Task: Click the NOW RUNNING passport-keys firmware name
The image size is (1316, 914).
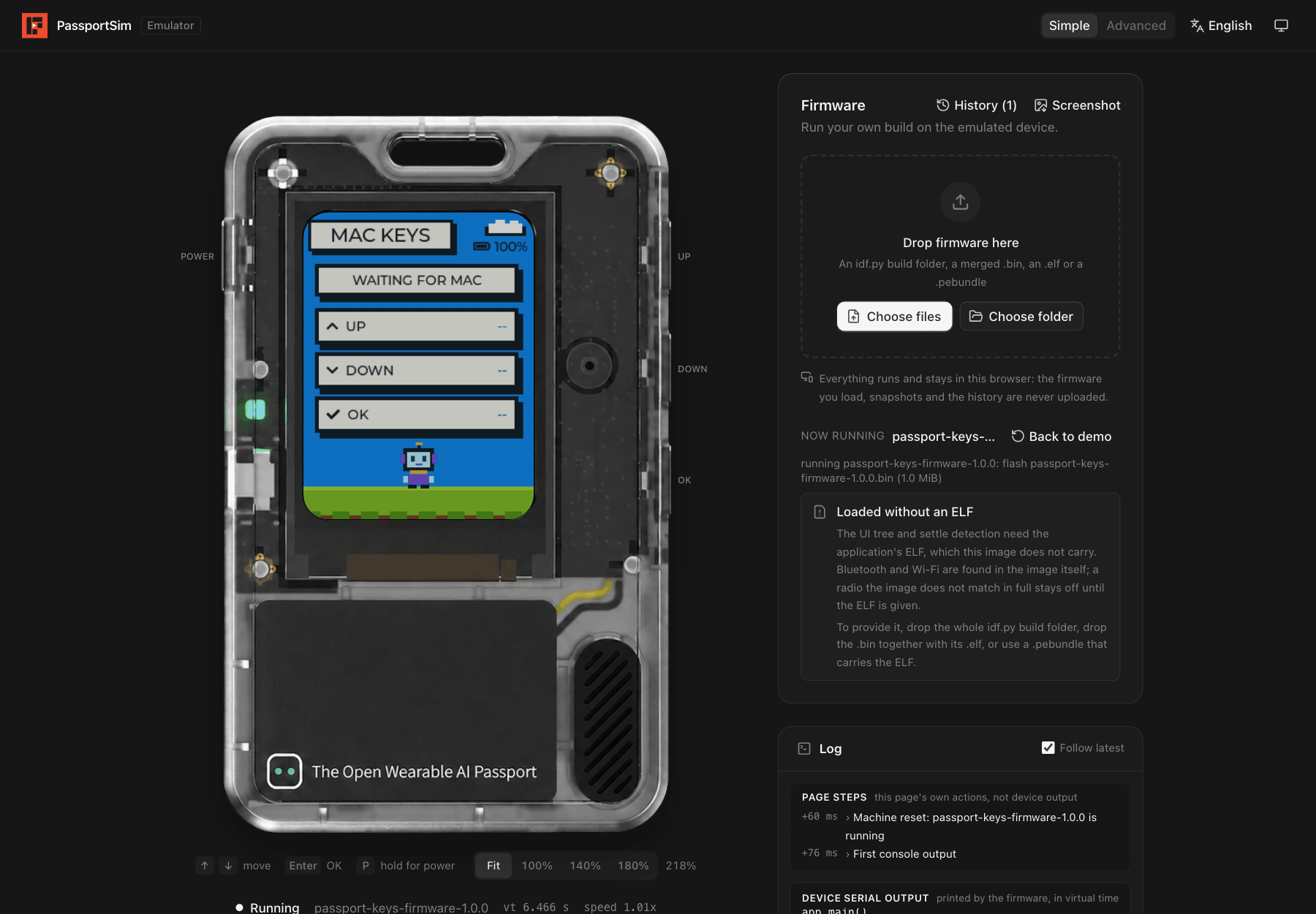Action: coord(943,437)
